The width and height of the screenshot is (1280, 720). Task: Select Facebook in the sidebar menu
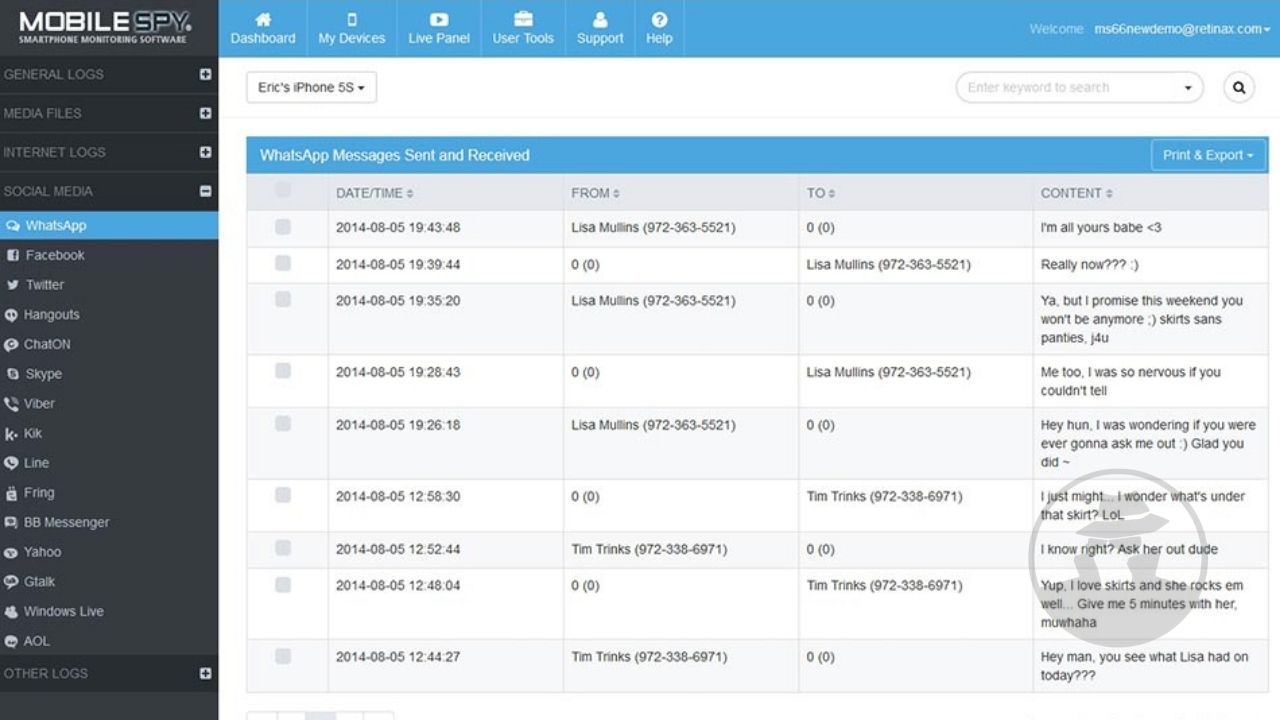point(109,256)
